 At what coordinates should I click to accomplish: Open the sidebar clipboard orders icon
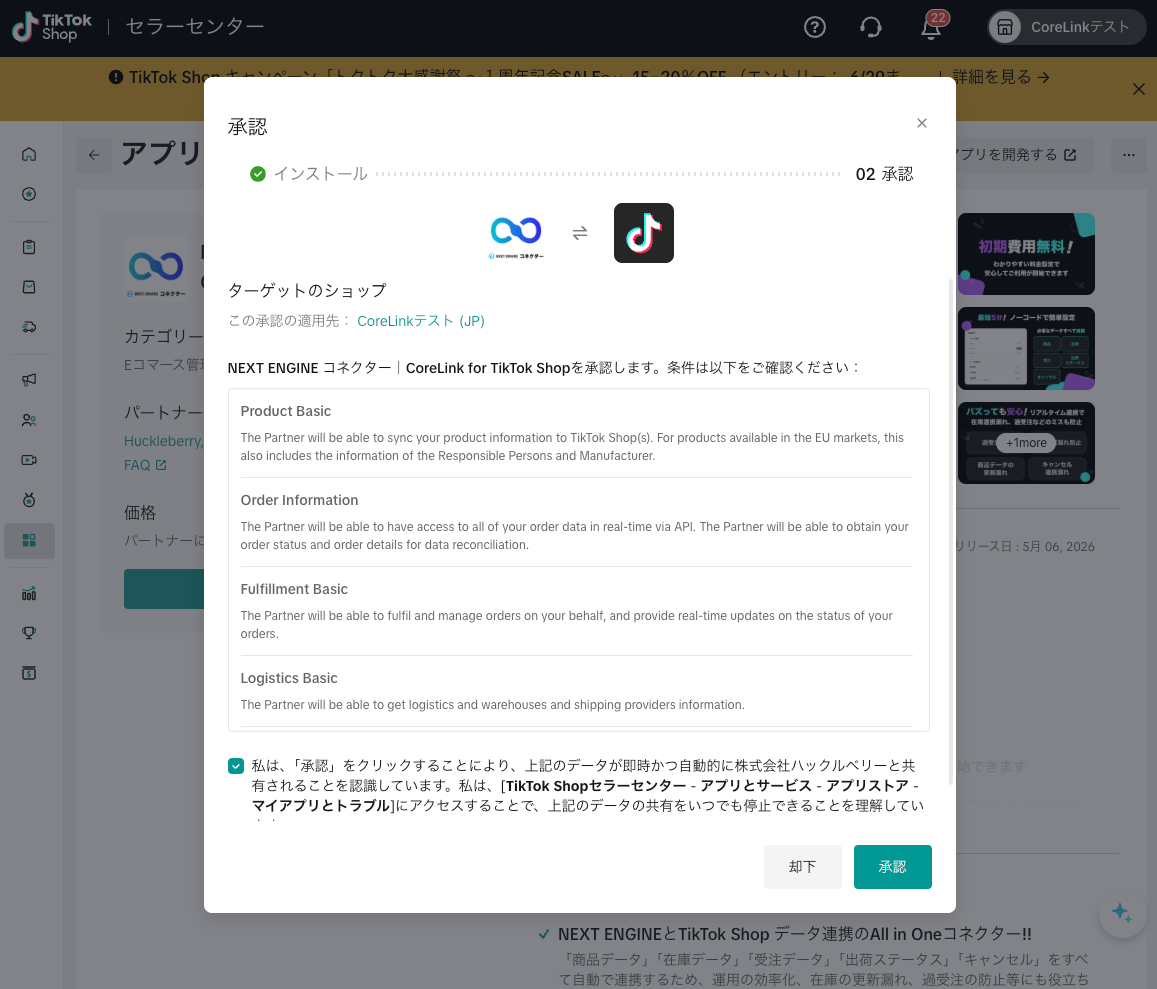[x=29, y=247]
